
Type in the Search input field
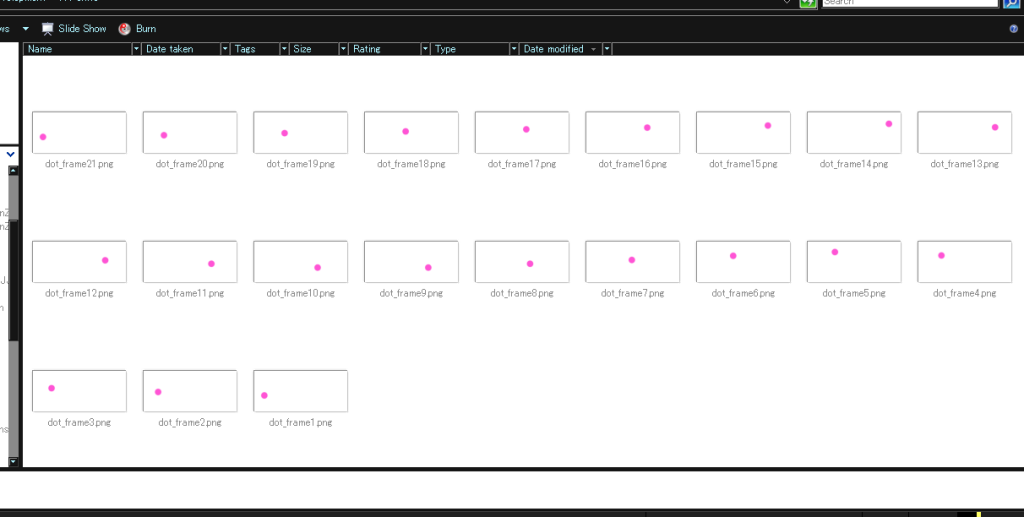point(908,3)
